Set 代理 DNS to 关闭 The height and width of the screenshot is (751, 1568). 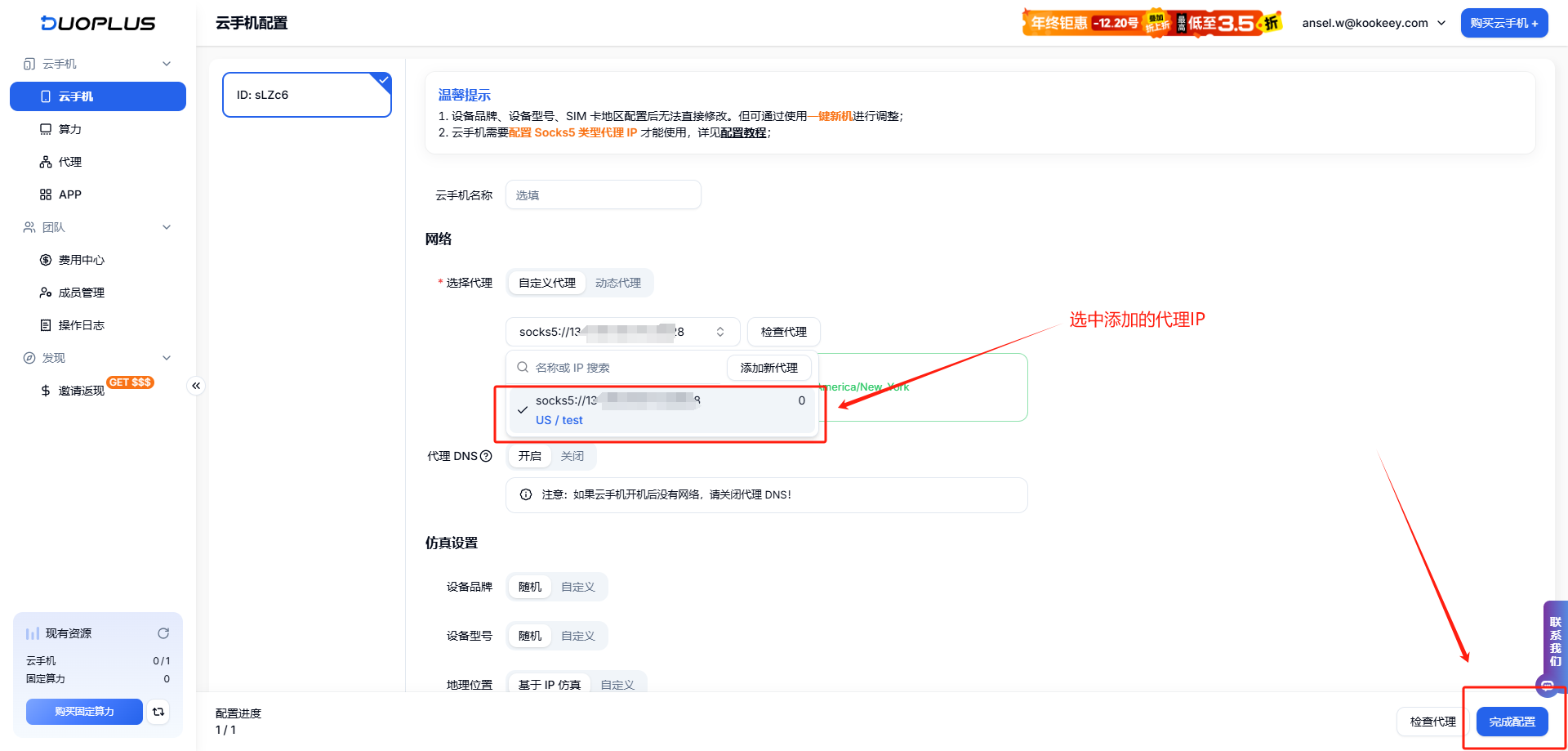tap(572, 456)
